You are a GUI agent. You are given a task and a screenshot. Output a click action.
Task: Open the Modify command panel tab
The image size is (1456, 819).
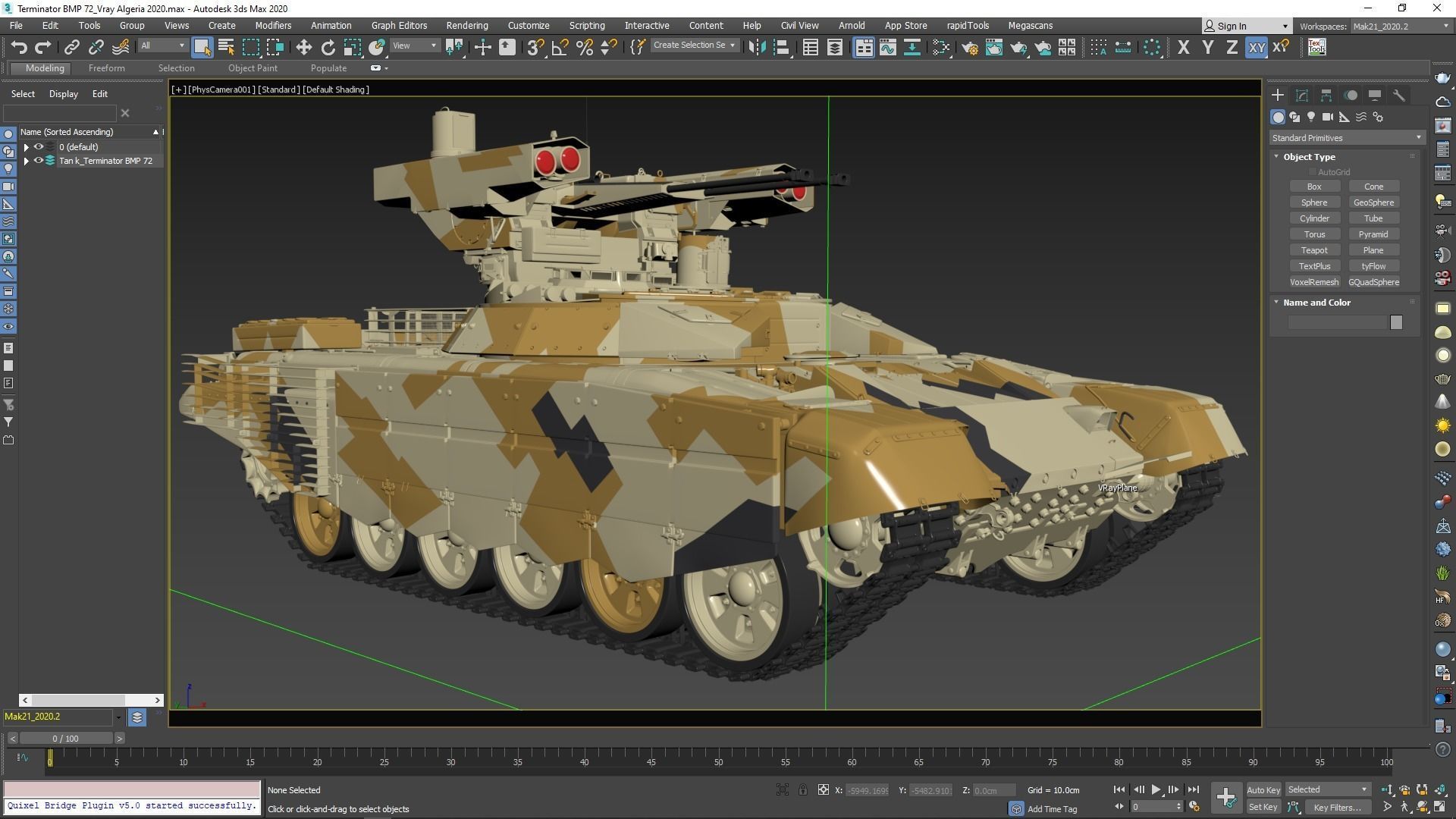pyautogui.click(x=1301, y=96)
